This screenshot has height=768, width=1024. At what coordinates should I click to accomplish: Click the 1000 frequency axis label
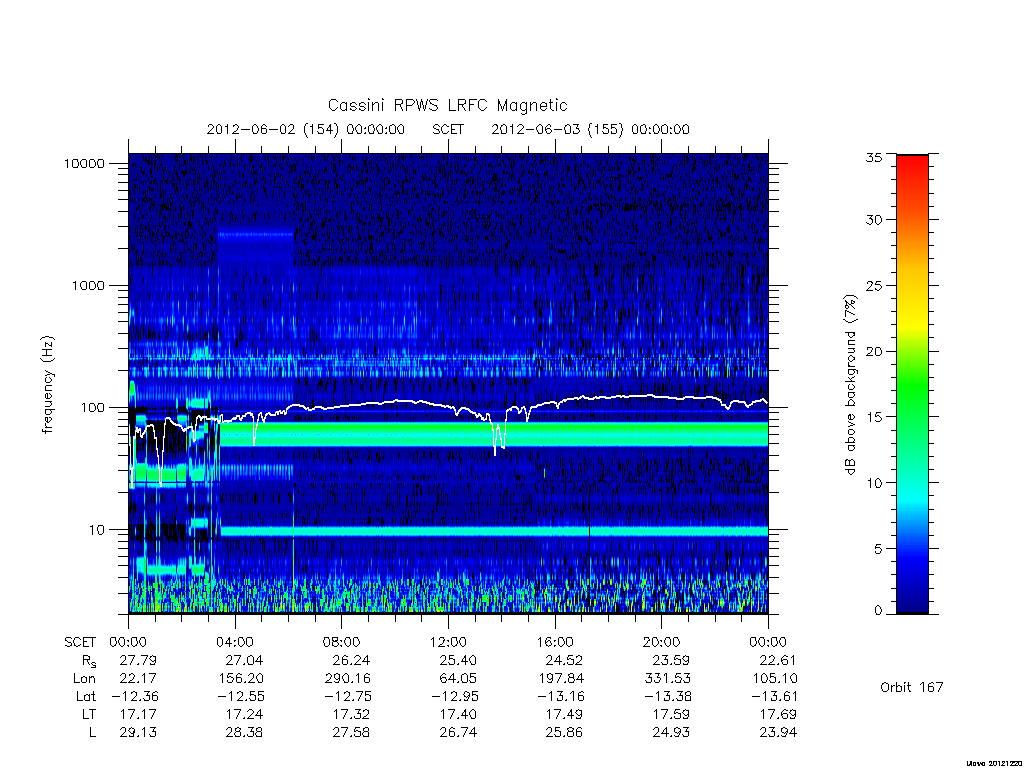[x=88, y=285]
